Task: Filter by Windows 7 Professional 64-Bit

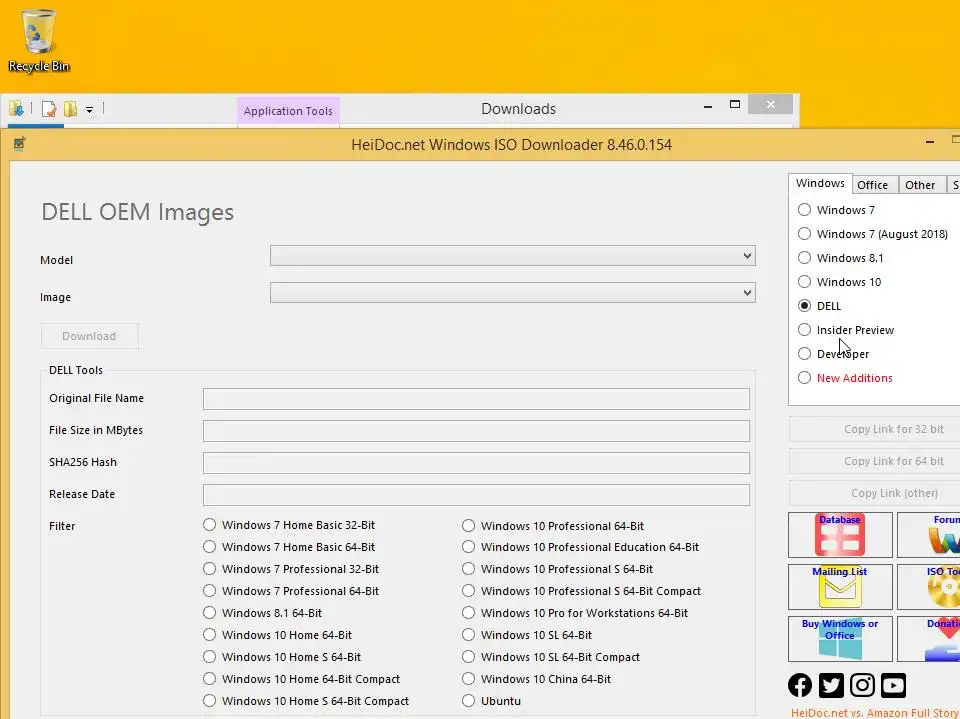Action: click(209, 591)
